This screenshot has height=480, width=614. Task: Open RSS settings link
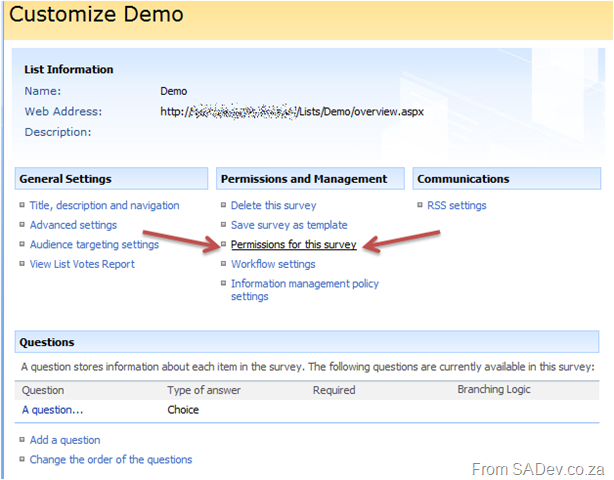click(458, 206)
